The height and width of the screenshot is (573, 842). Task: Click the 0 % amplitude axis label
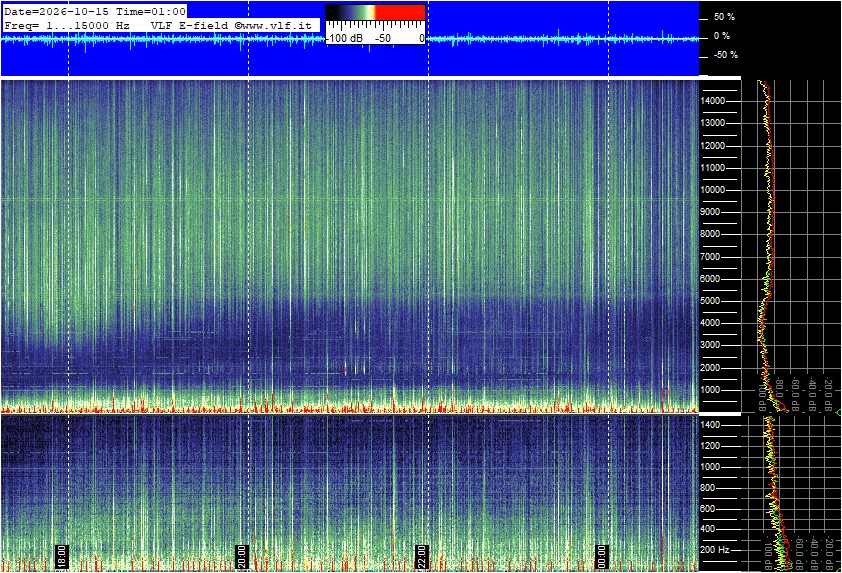722,36
